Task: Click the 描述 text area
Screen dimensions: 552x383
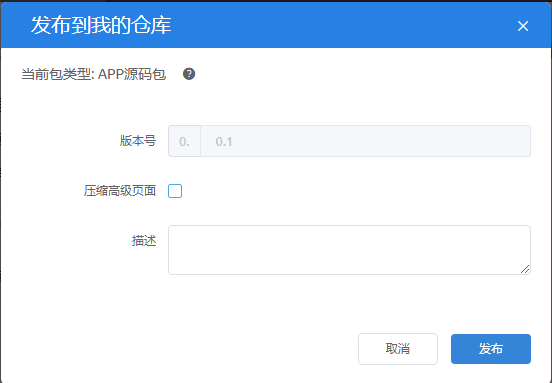Action: pyautogui.click(x=349, y=250)
